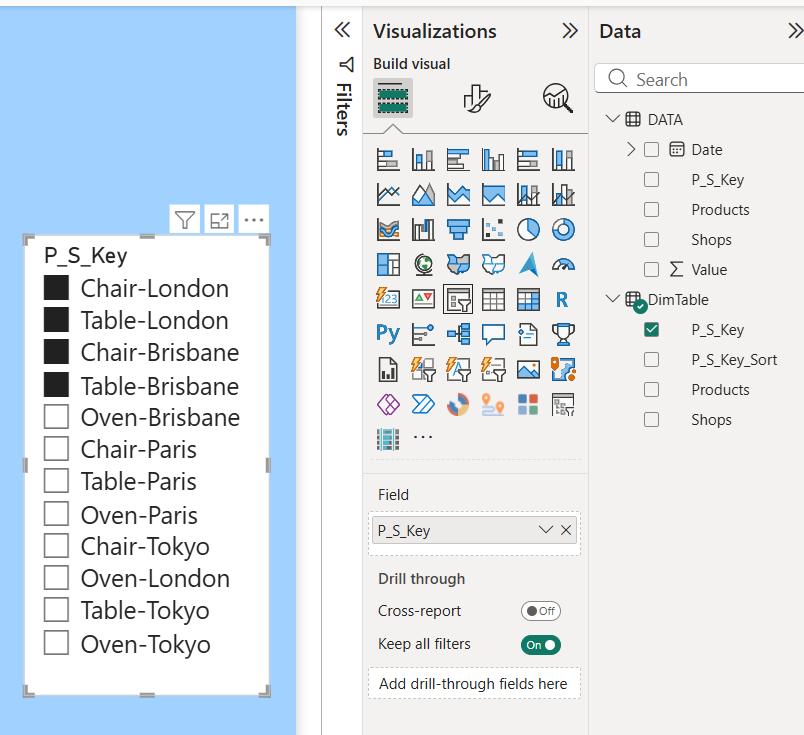The image size is (804, 735).
Task: Toggle Cross-report switch on
Action: pos(541,611)
